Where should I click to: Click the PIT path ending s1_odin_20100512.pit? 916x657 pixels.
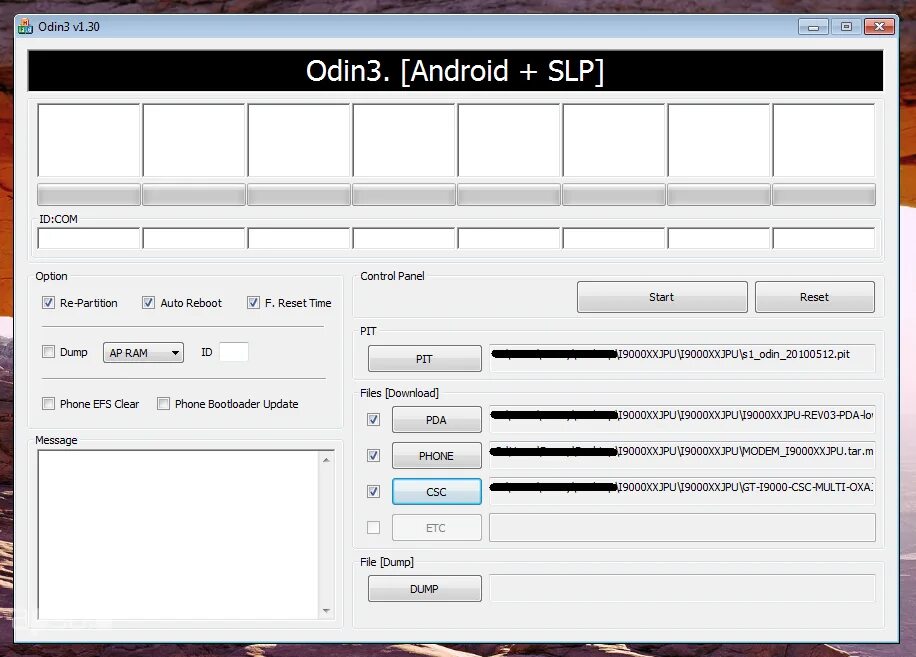(682, 357)
